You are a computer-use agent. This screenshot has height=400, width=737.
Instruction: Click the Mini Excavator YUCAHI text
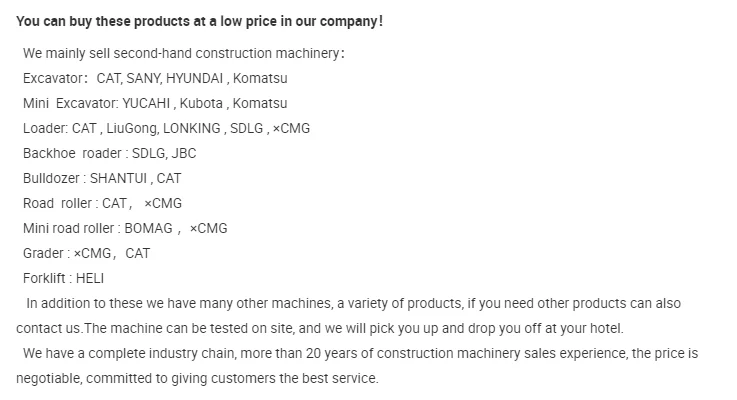(x=146, y=103)
